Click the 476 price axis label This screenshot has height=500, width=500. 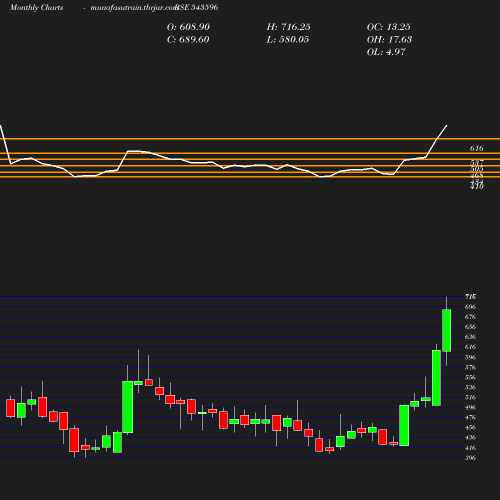pyautogui.click(x=470, y=417)
